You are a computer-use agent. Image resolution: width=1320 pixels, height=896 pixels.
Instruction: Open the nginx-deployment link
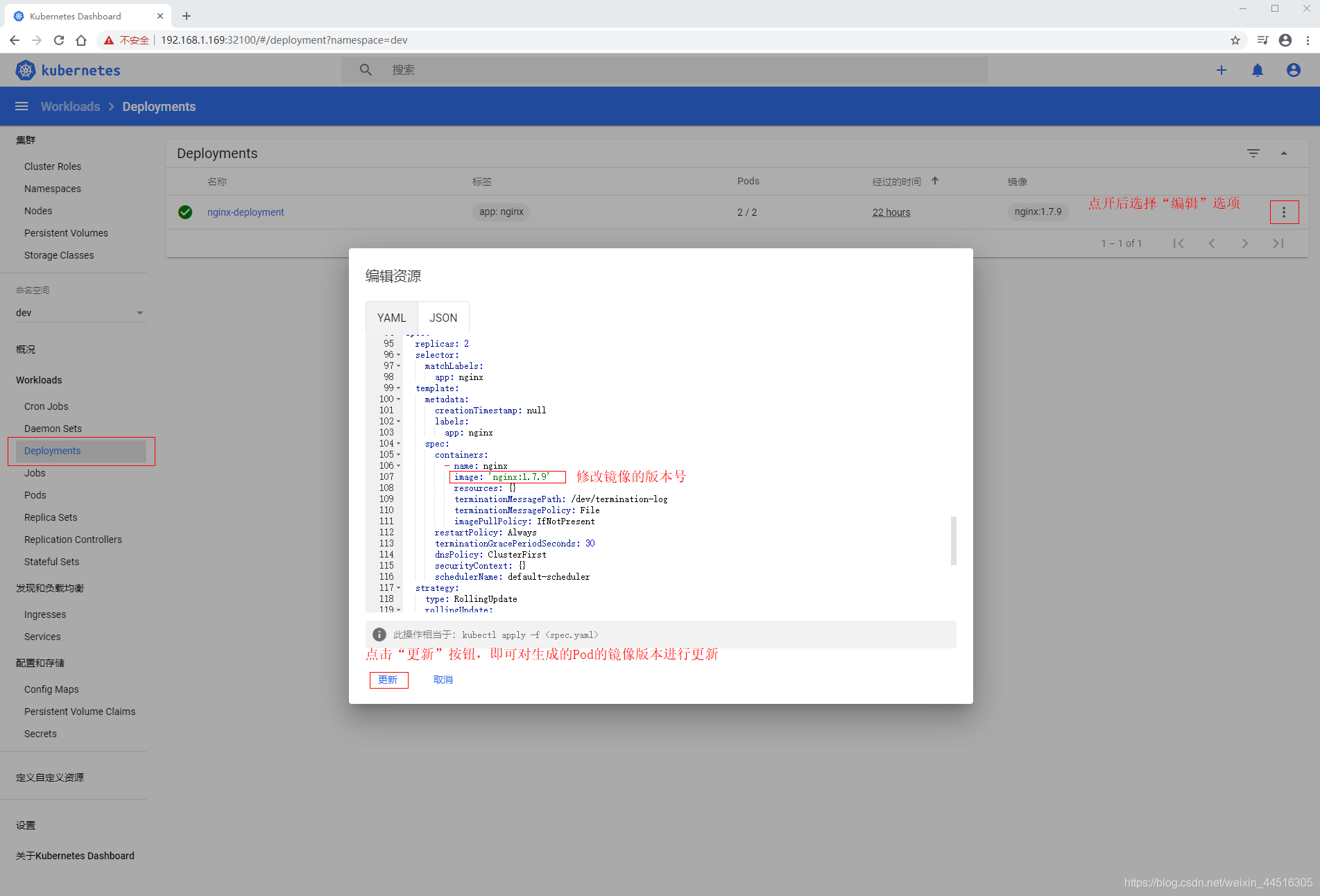[246, 212]
